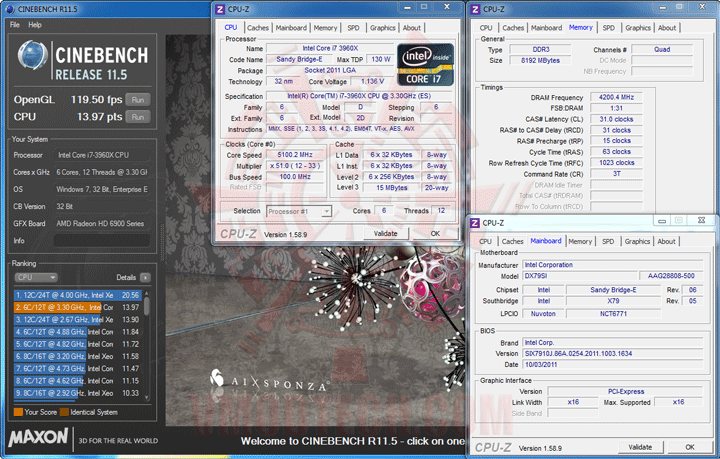Click the Intel Core i7 3960X name field

pyautogui.click(x=330, y=48)
